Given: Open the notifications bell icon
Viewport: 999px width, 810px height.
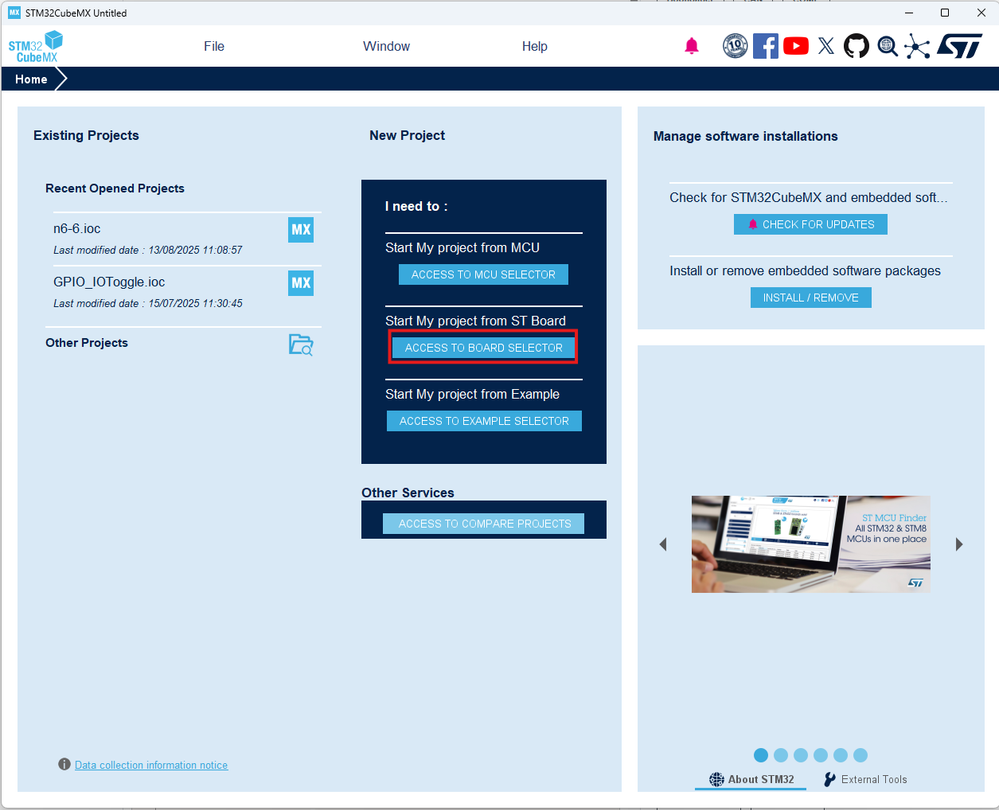Looking at the screenshot, I should click(691, 46).
